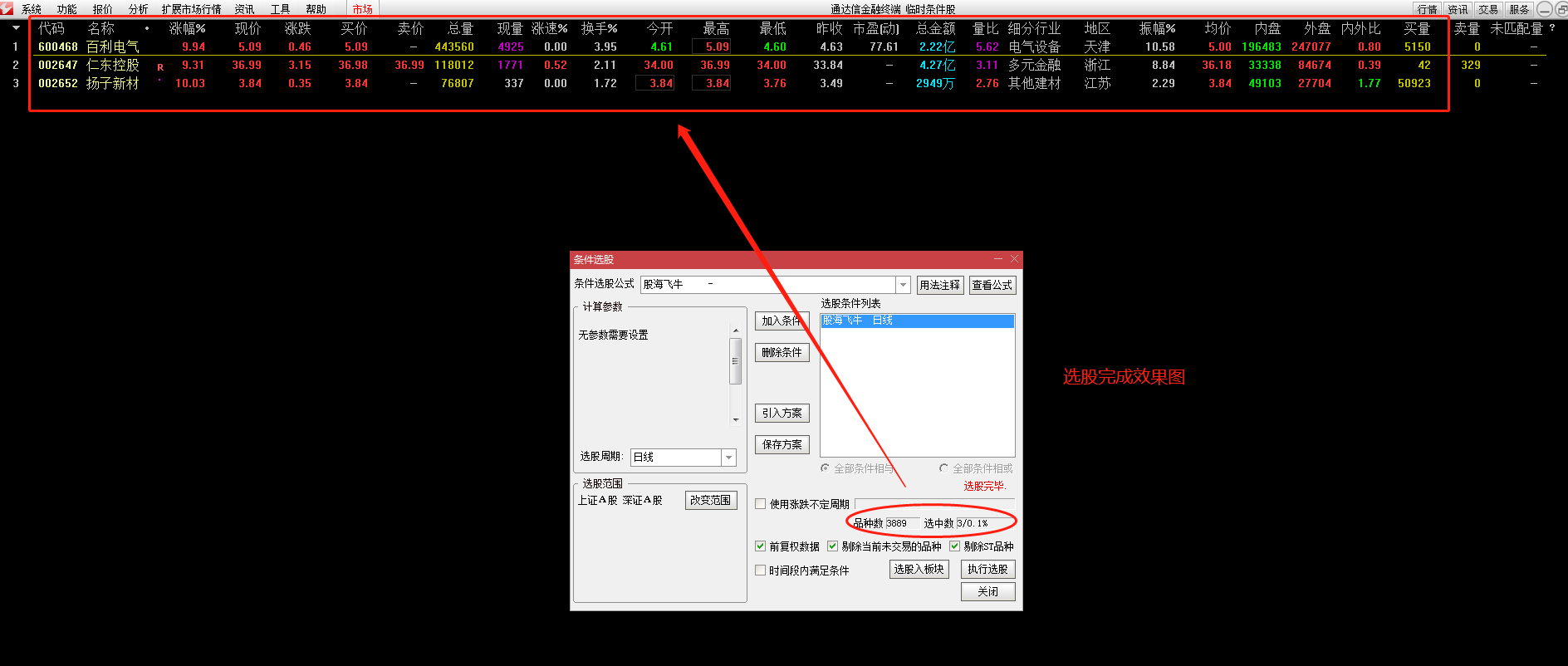This screenshot has height=666, width=1568.
Task: Open the 功能 menu
Action: point(67,9)
